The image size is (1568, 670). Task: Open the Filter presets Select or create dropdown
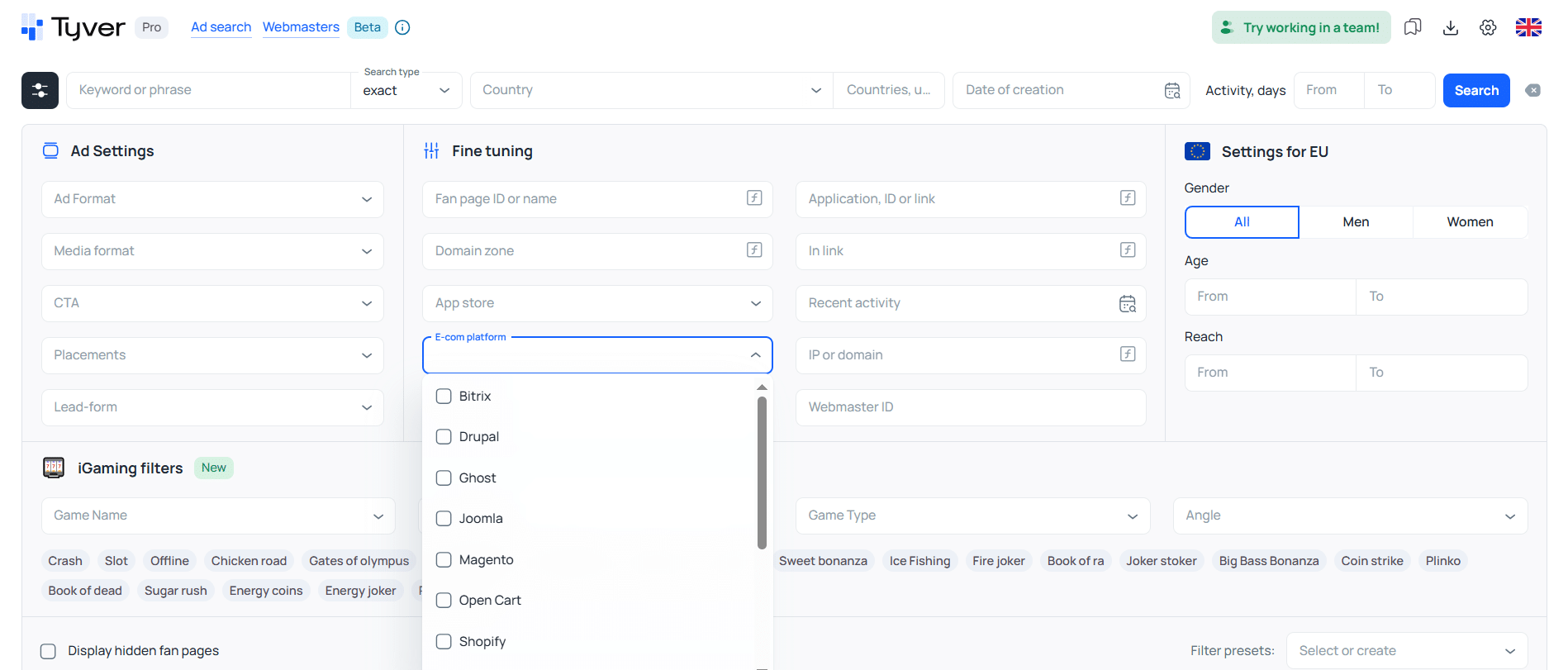tap(1407, 651)
